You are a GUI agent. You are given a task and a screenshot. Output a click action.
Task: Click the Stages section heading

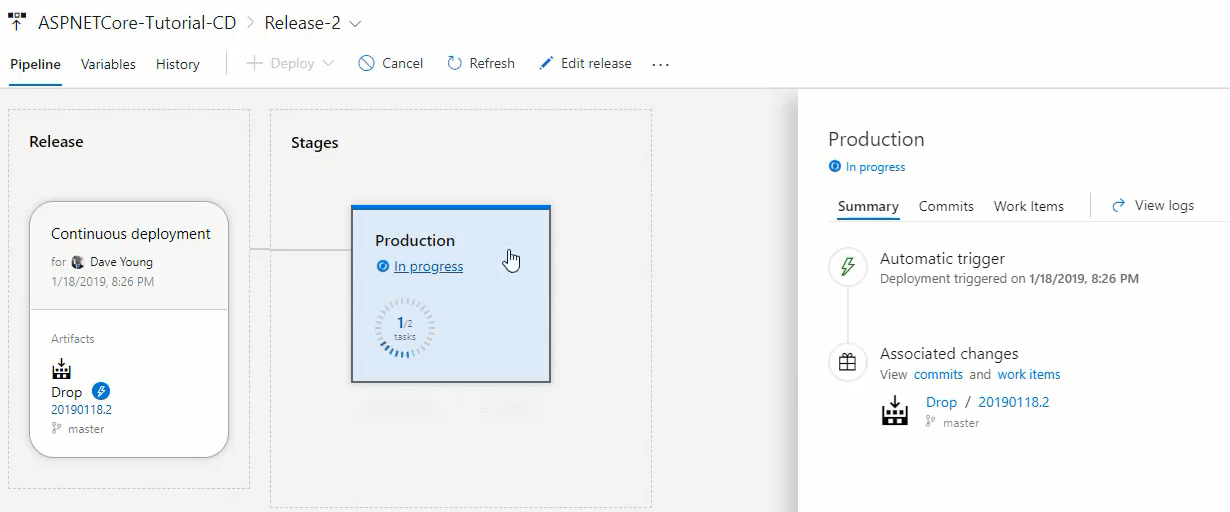coord(314,143)
